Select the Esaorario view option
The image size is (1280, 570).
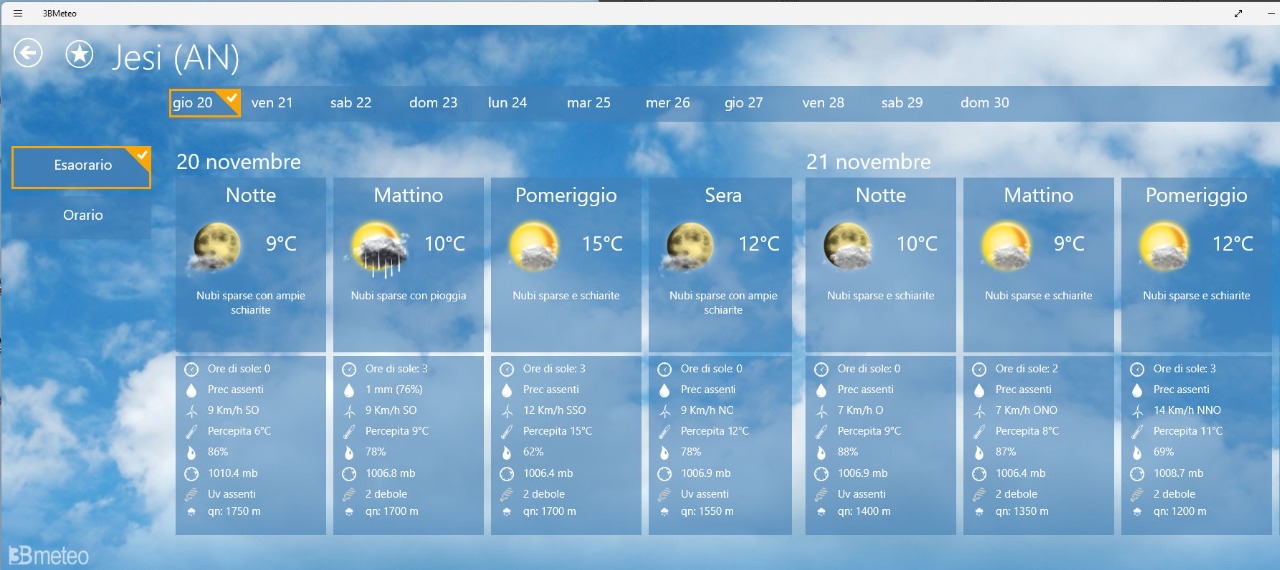tap(82, 166)
